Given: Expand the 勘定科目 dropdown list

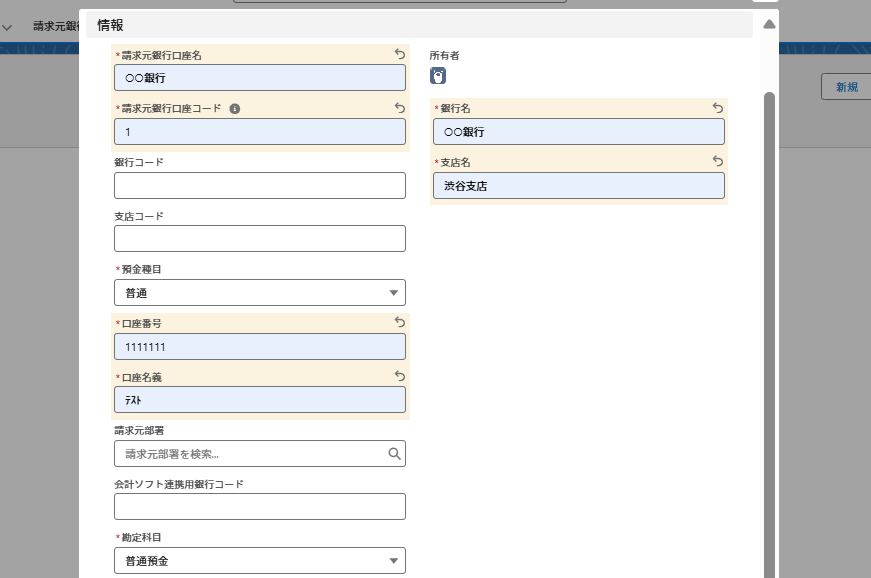Looking at the screenshot, I should click(260, 562).
